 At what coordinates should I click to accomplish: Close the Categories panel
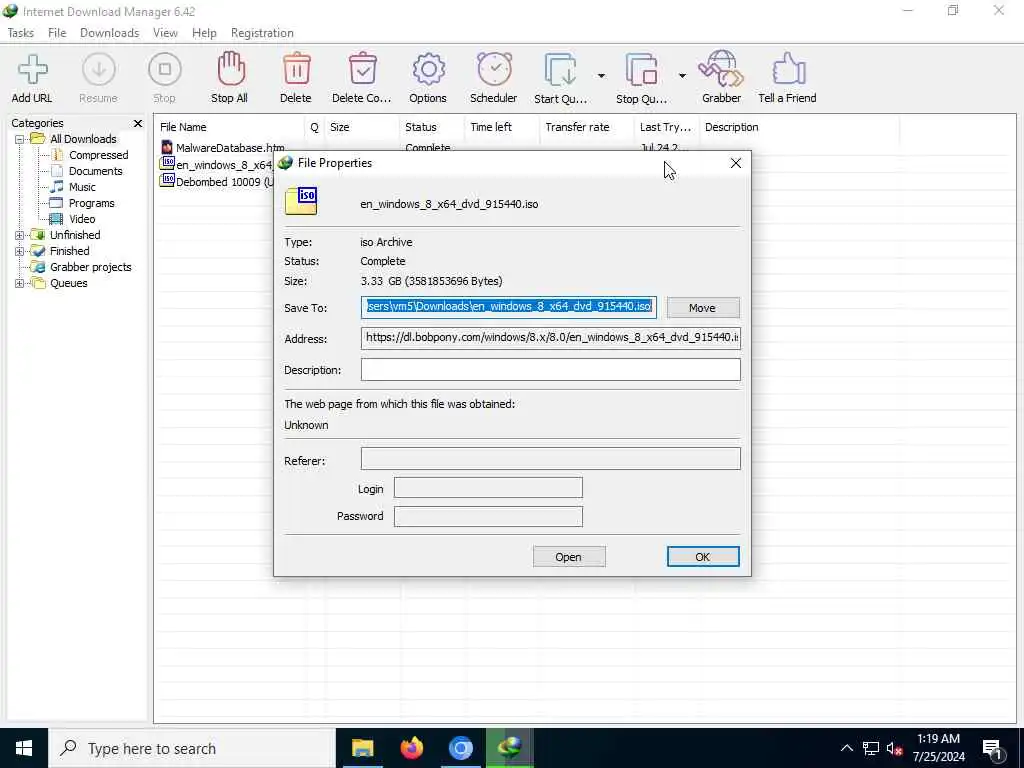pos(138,123)
